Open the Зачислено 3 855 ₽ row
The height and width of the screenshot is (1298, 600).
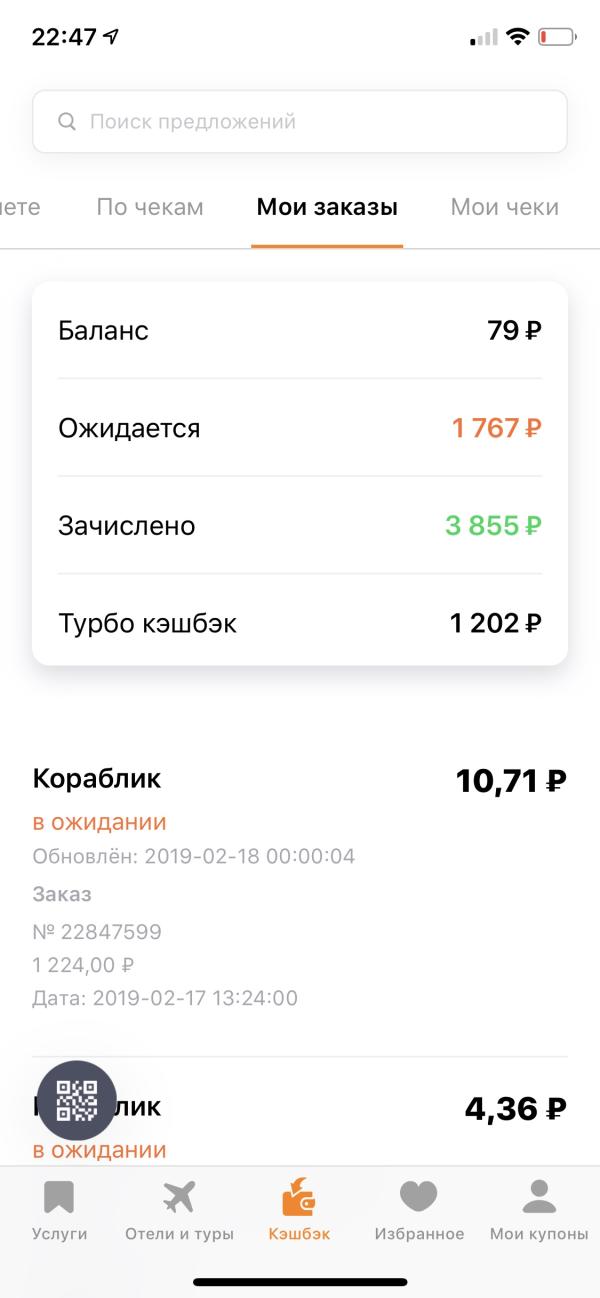(x=300, y=525)
